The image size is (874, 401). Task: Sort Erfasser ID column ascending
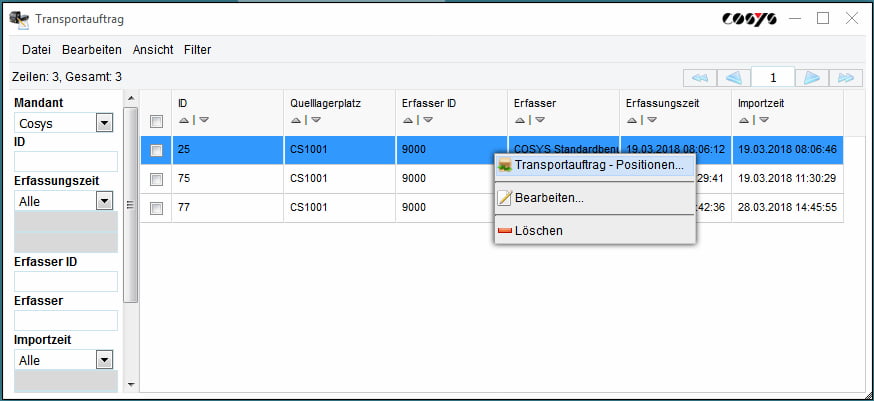[407, 119]
